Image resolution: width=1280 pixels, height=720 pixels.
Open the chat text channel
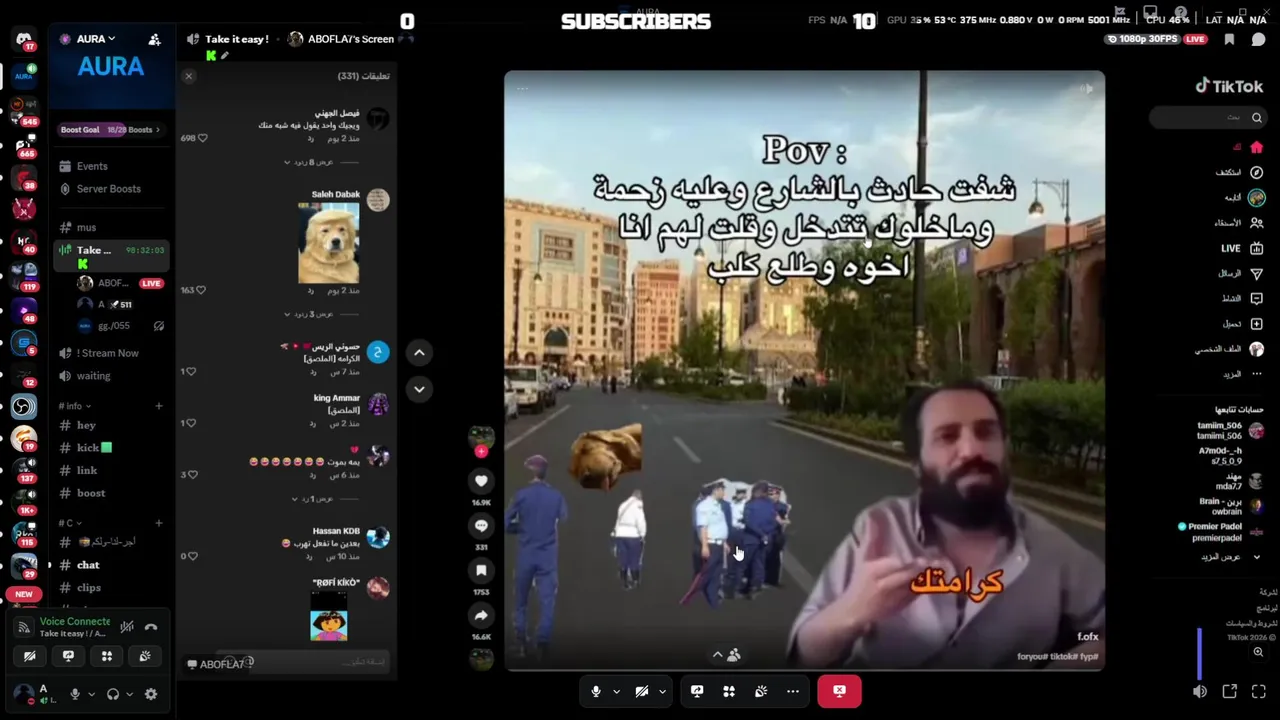pyautogui.click(x=88, y=565)
